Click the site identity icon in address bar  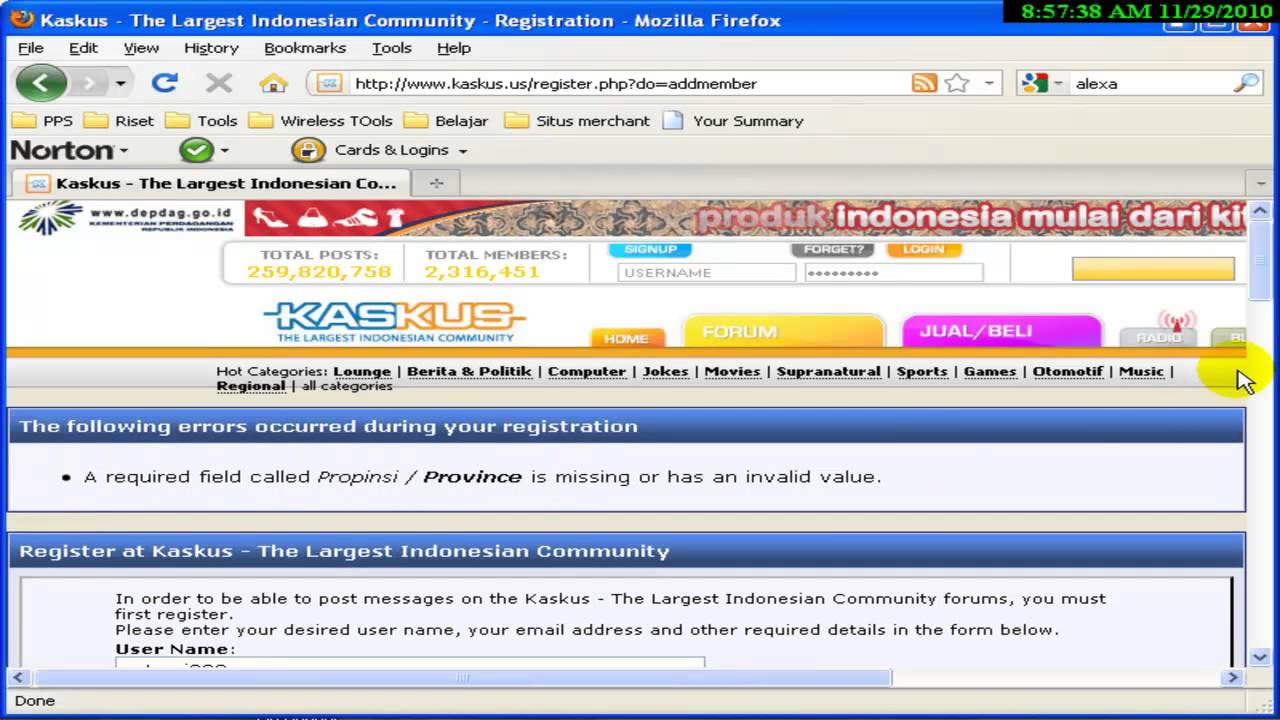pyautogui.click(x=329, y=84)
